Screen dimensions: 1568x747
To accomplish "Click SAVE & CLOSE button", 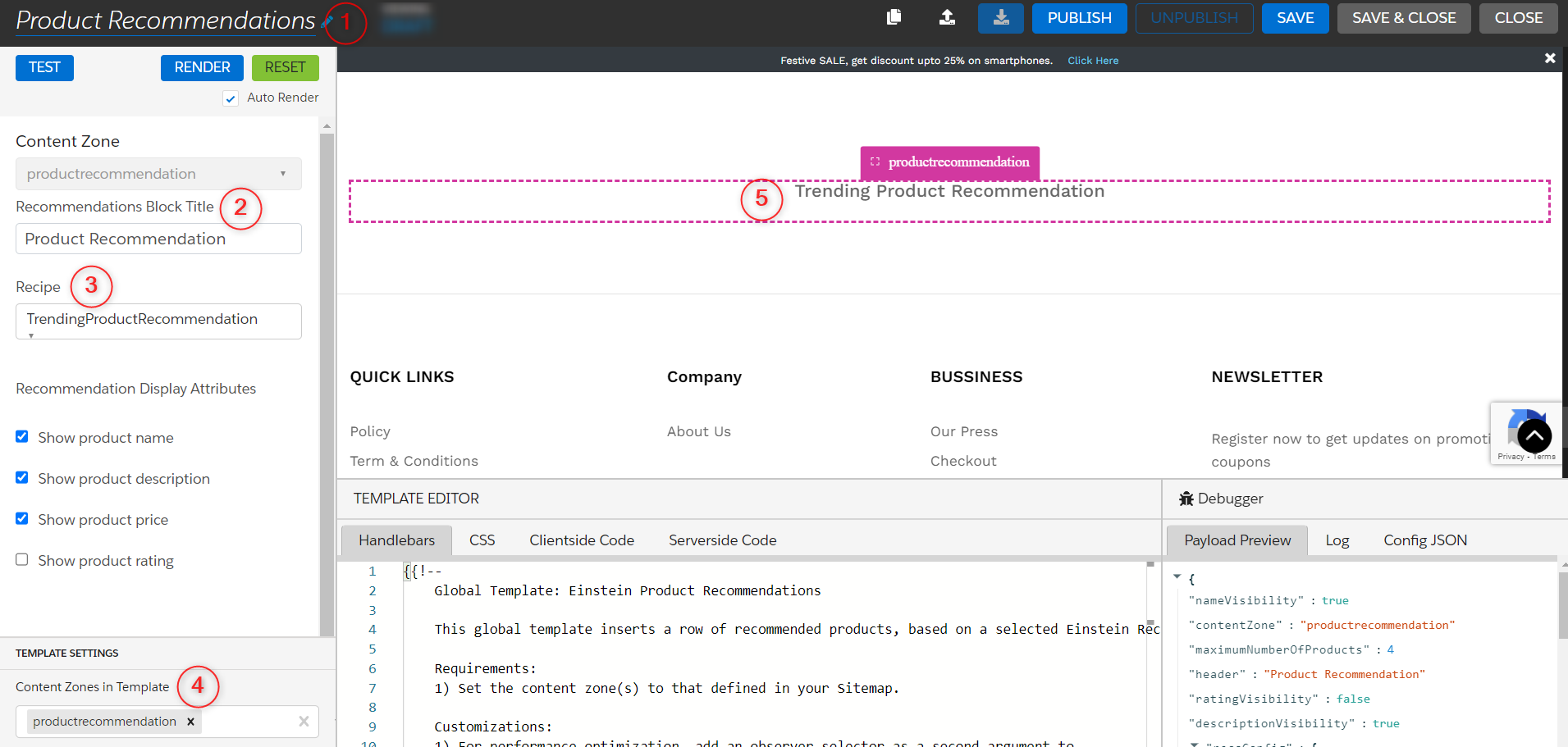I will [x=1404, y=18].
